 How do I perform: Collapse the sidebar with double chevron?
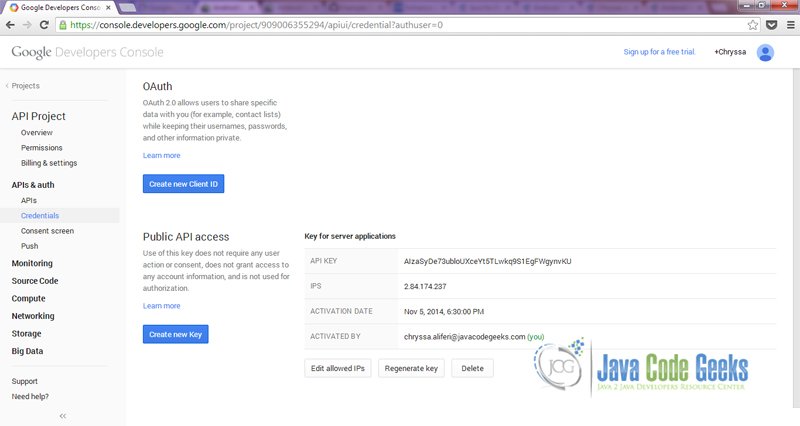[63, 416]
